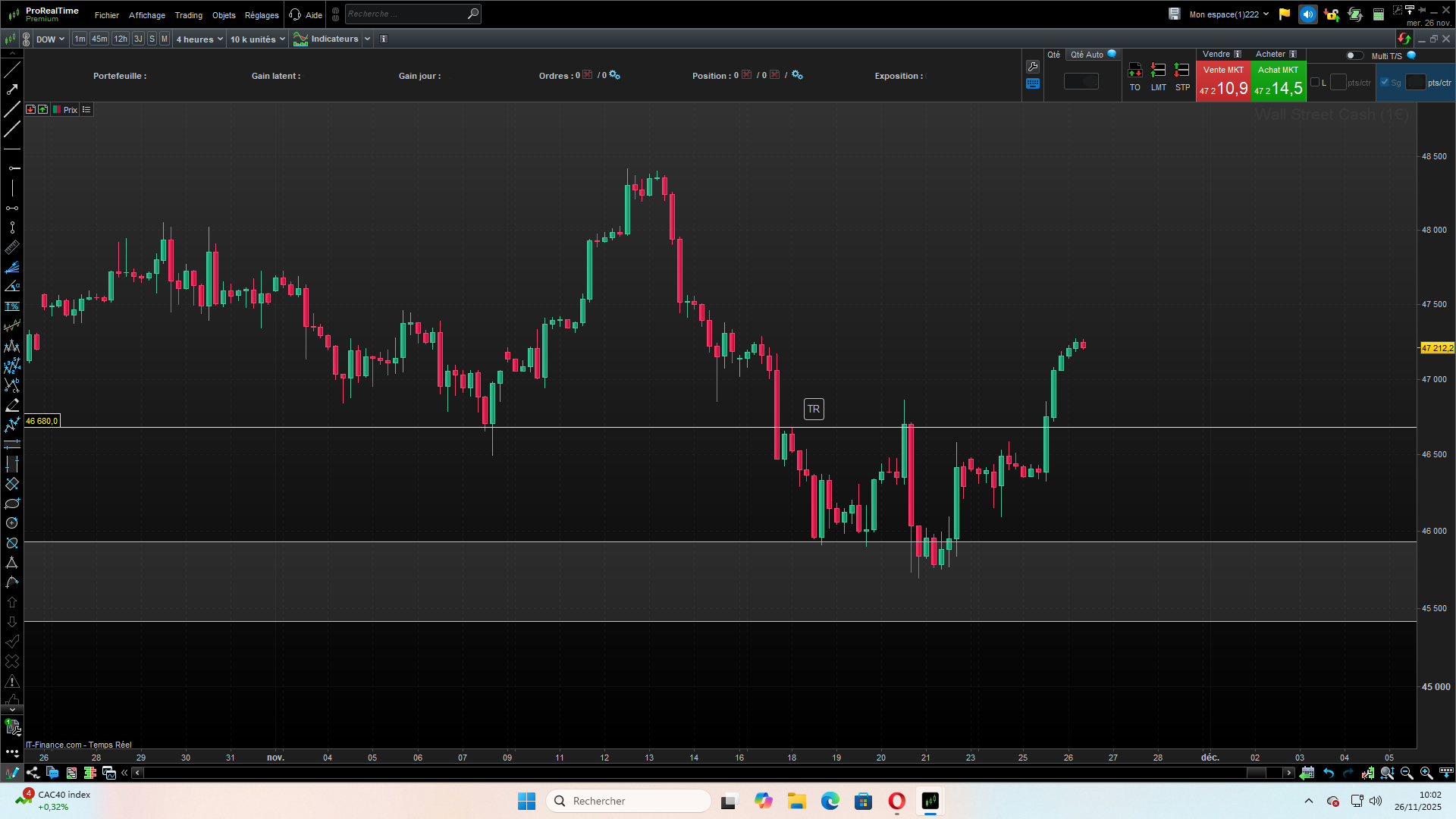Open the Affichage menu
The image size is (1456, 819).
[146, 15]
